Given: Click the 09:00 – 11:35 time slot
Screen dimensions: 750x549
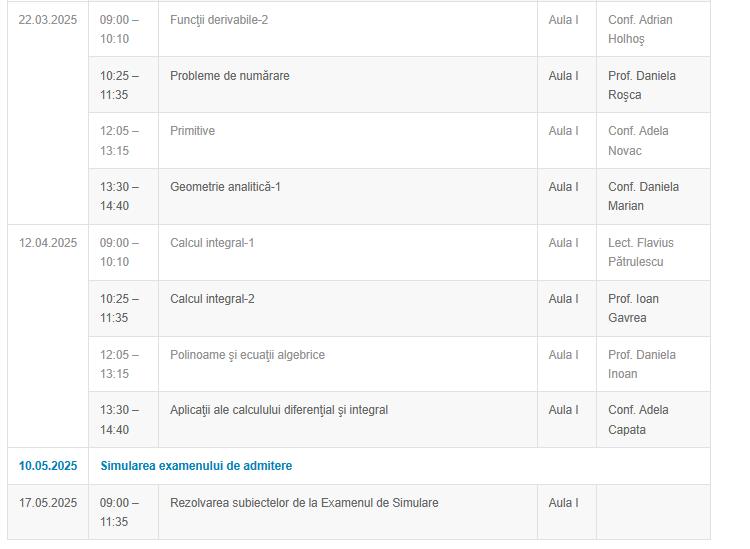Looking at the screenshot, I should [119, 512].
